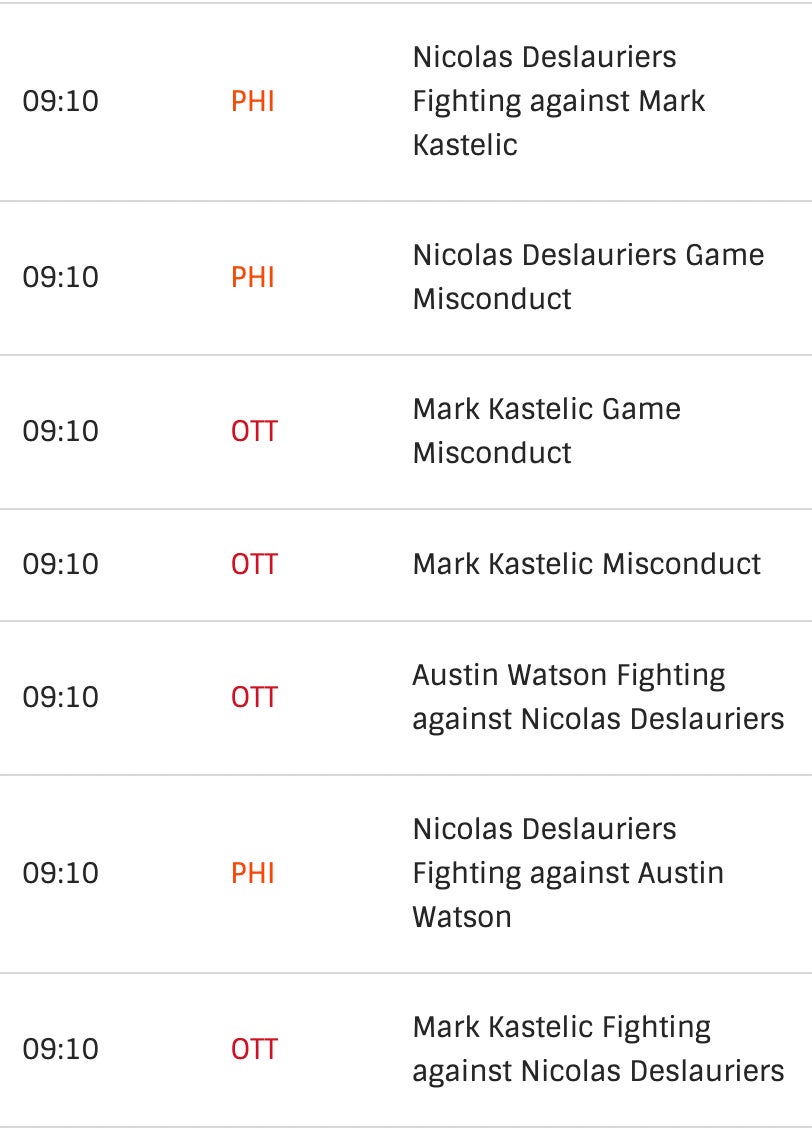Click 09:10 time in Kastelic Fighting Deslauriers row

pos(61,1049)
